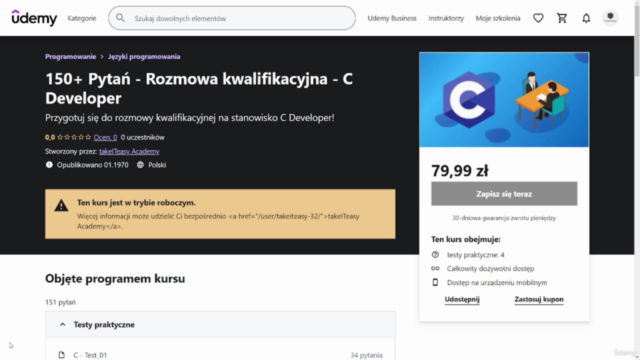
Task: Open the notifications bell icon
Action: 586,18
